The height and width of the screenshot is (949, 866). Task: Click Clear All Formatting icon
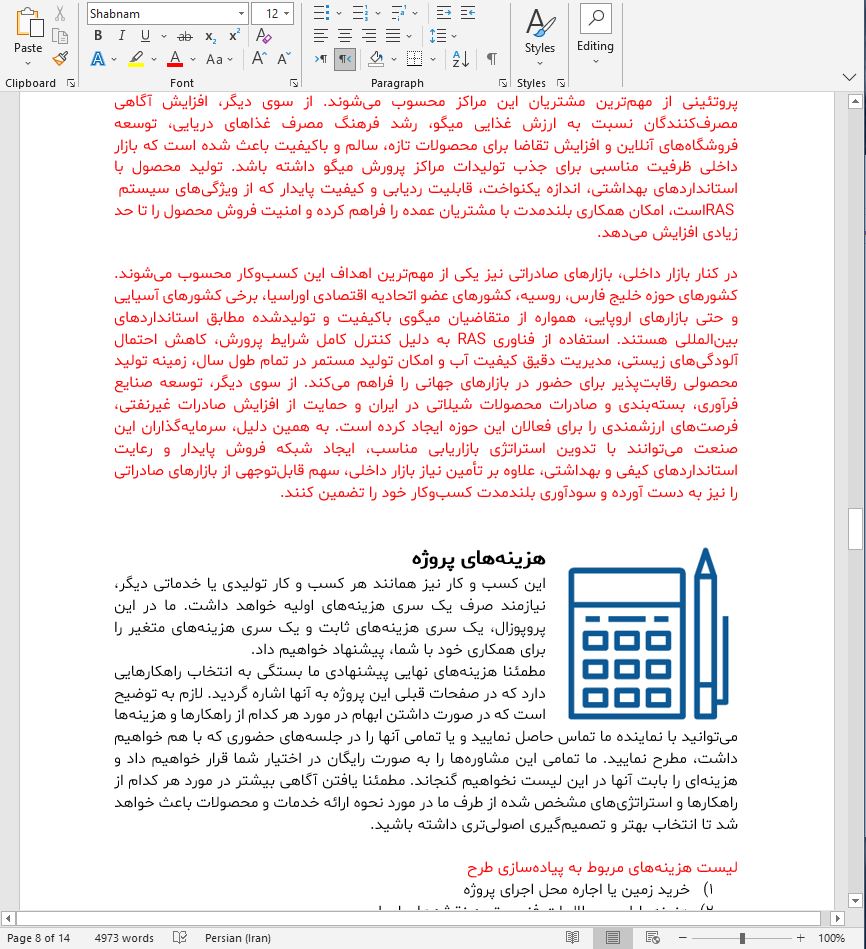263,36
